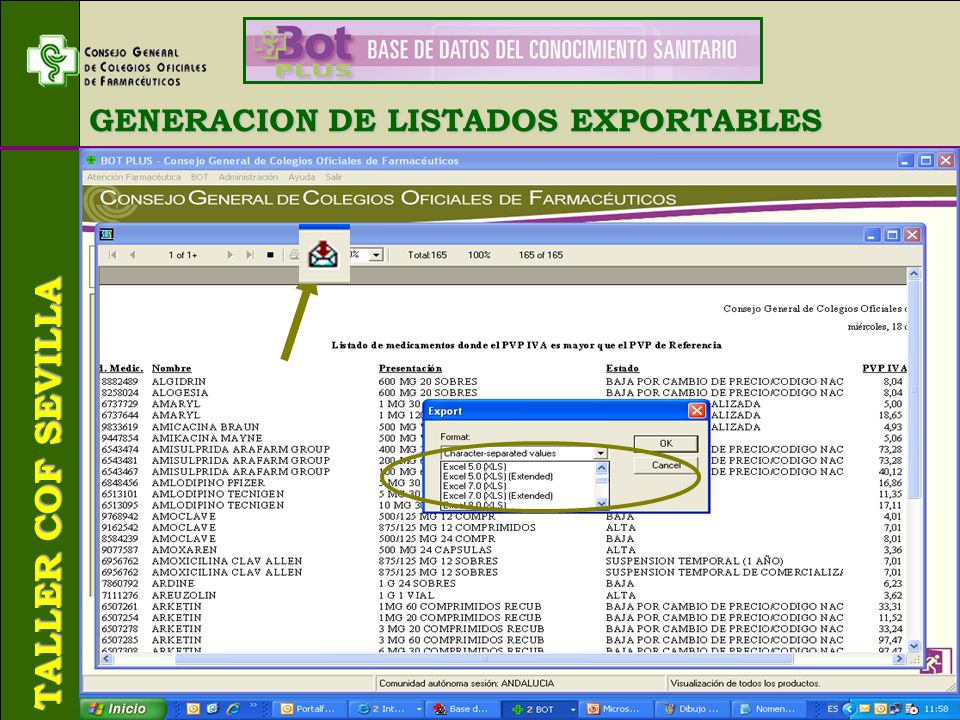The width and height of the screenshot is (960, 720).
Task: Click report vertical scrollbar up arrow
Action: click(x=913, y=274)
